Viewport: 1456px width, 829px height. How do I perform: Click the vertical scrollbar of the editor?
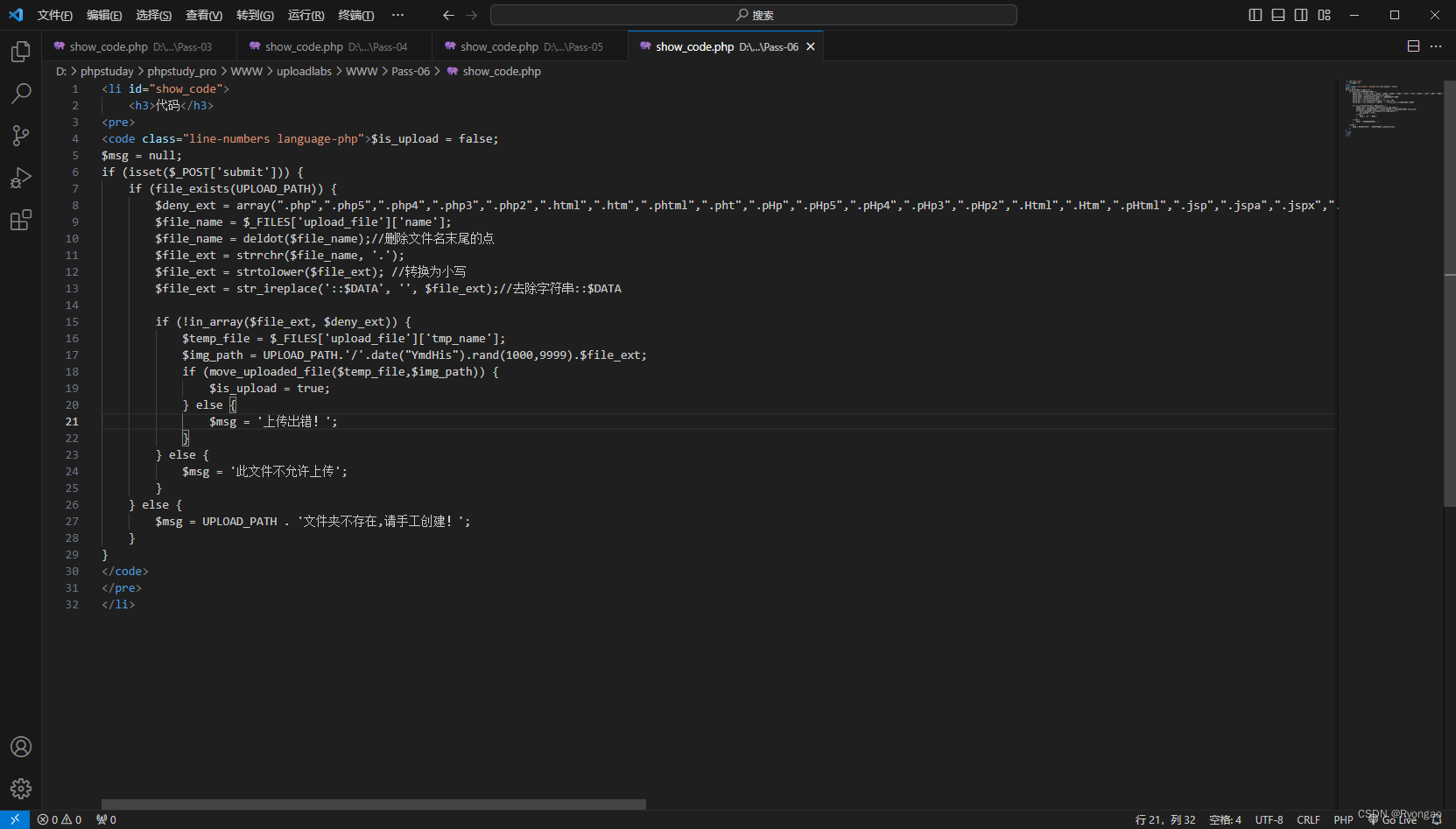[1450, 293]
